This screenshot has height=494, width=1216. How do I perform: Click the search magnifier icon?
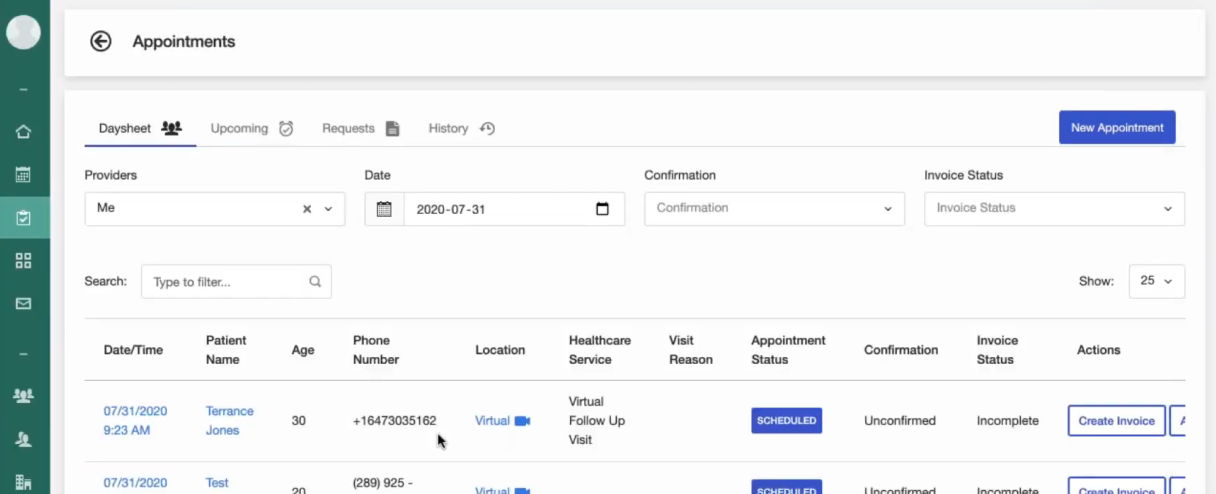[315, 282]
